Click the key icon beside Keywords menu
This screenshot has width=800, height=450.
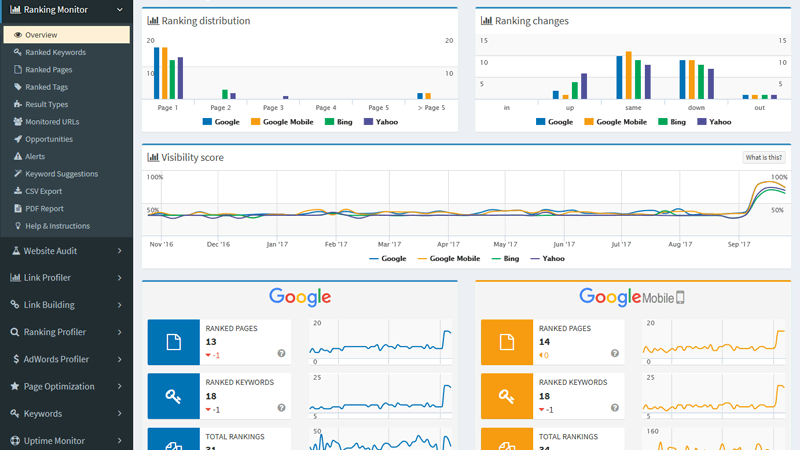(x=15, y=413)
